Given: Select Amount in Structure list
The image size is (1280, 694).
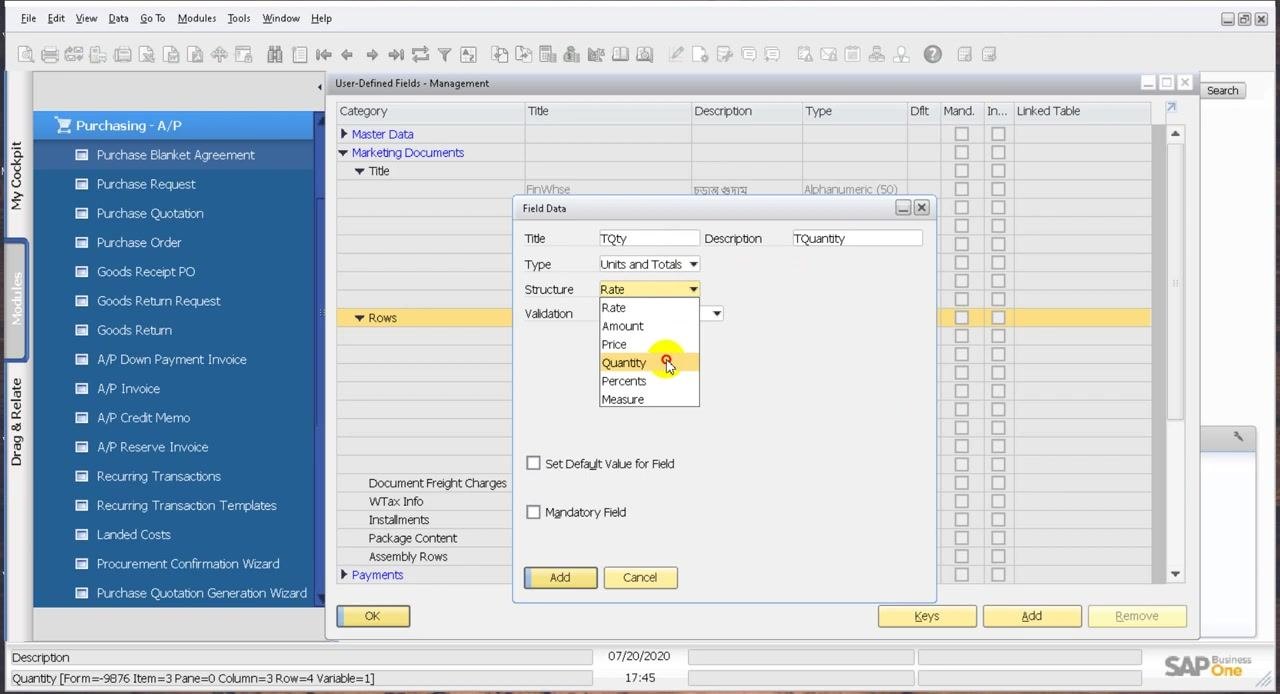Looking at the screenshot, I should [x=649, y=326].
